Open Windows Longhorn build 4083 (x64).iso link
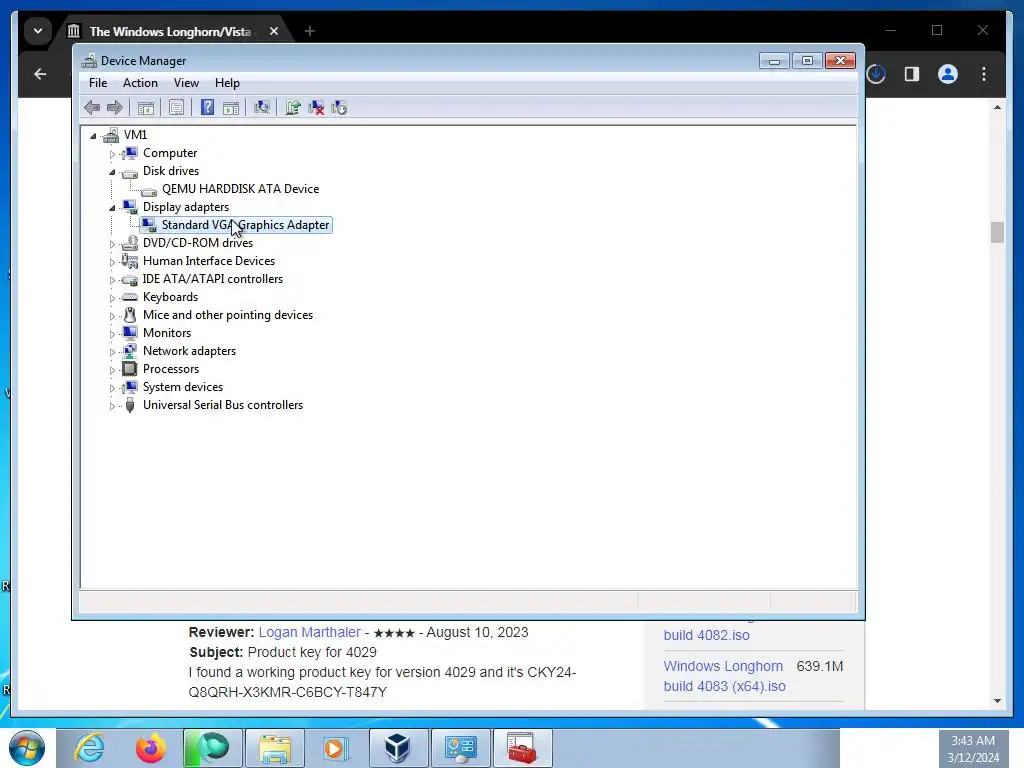Screen dimensions: 1024x768 724,676
